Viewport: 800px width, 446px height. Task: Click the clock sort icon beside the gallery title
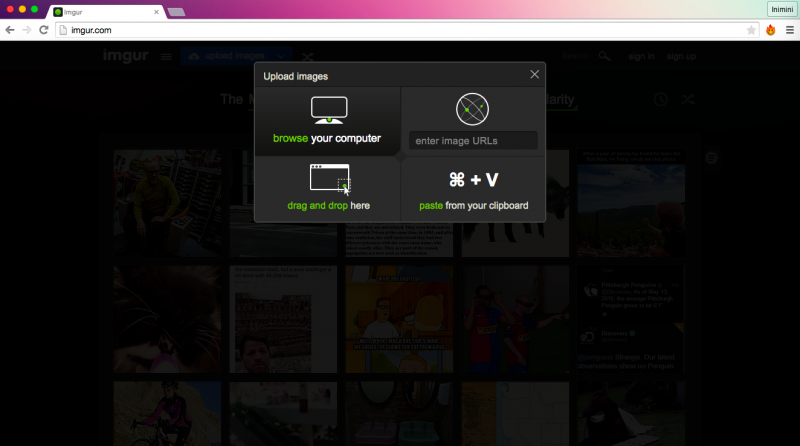click(661, 99)
